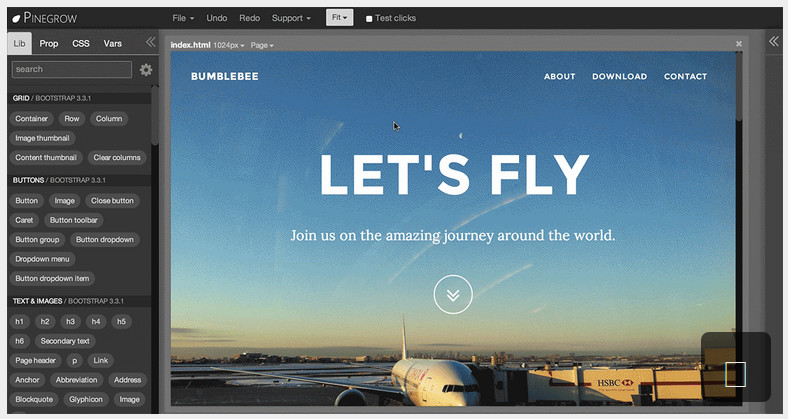Select the Container grid element
The height and width of the screenshot is (419, 788).
pyautogui.click(x=31, y=119)
